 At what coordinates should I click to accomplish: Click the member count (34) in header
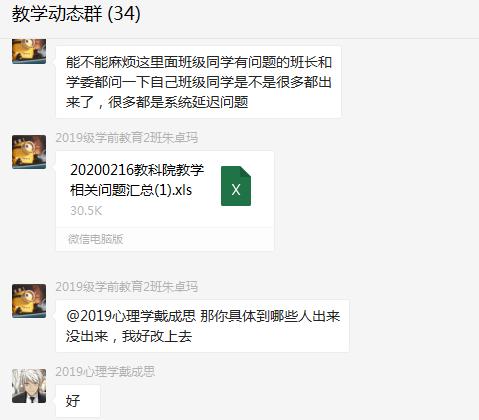tap(124, 14)
